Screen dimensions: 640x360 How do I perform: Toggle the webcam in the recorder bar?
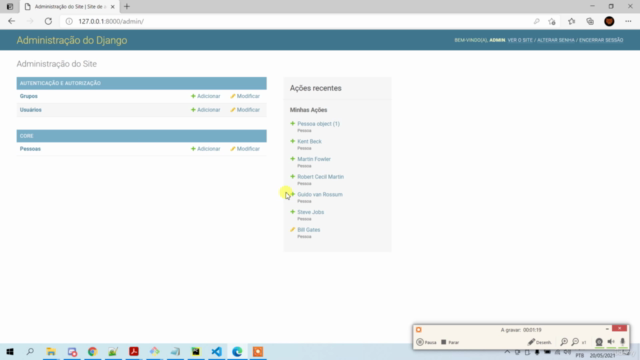point(599,342)
